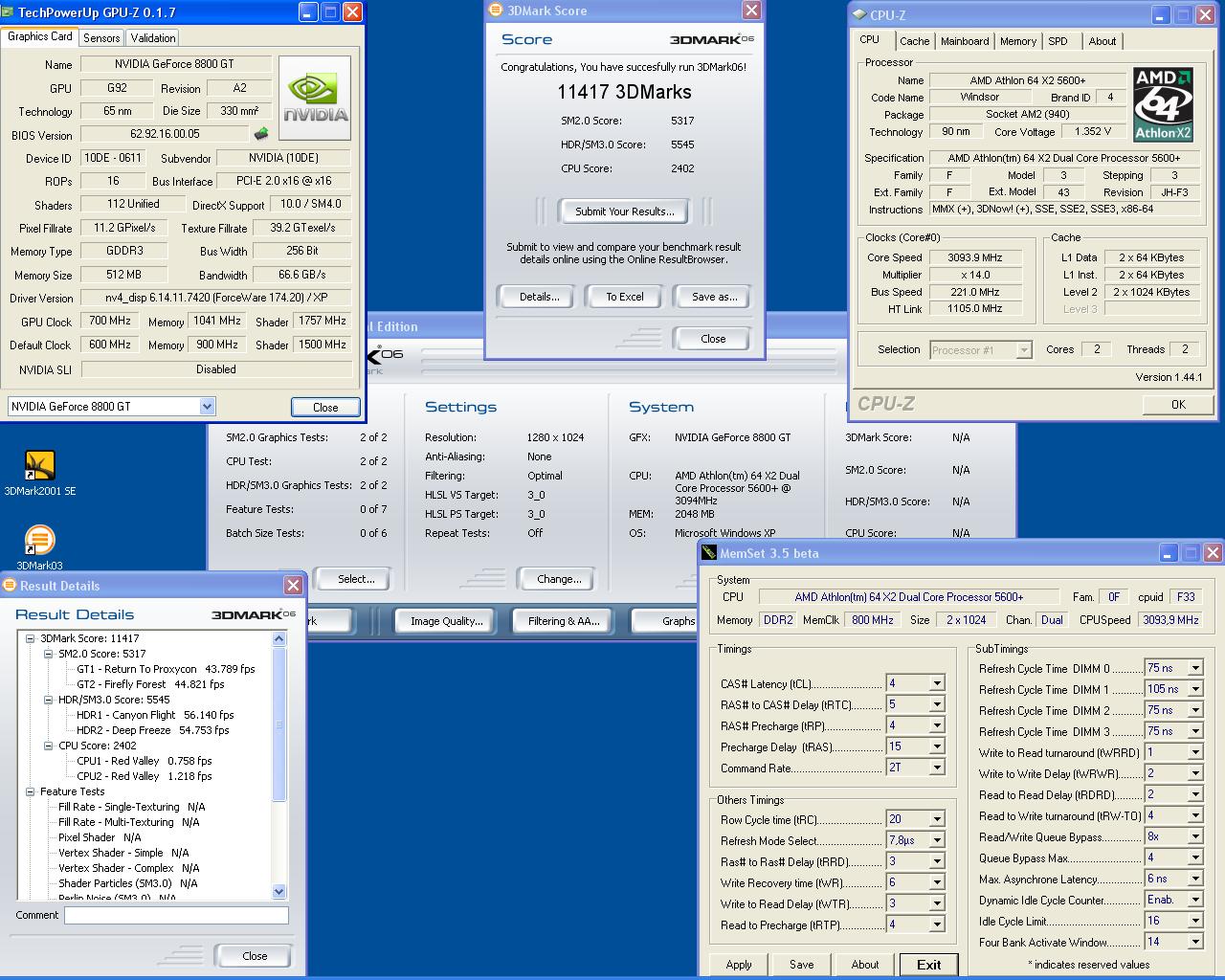1225x980 pixels.
Task: Click Submit Your Results button
Action: (624, 212)
